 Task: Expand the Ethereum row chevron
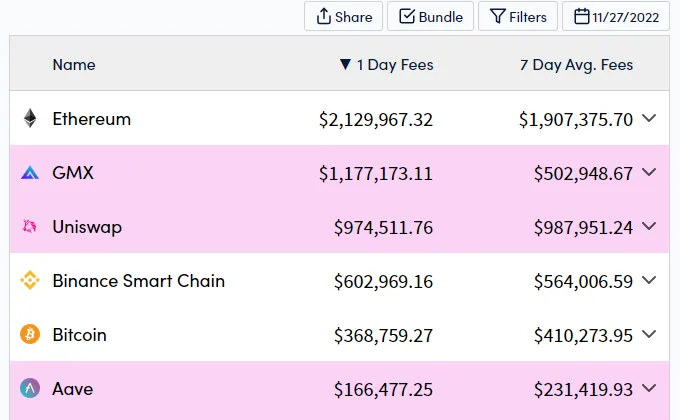tap(649, 118)
